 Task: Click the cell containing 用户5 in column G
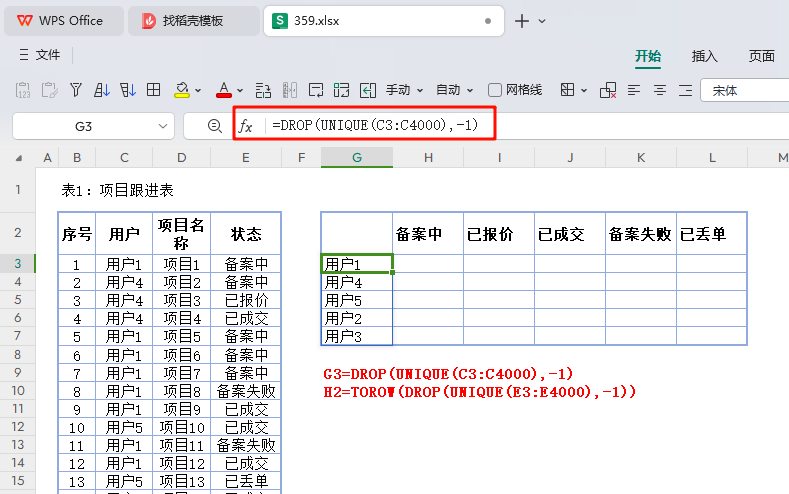pos(357,300)
